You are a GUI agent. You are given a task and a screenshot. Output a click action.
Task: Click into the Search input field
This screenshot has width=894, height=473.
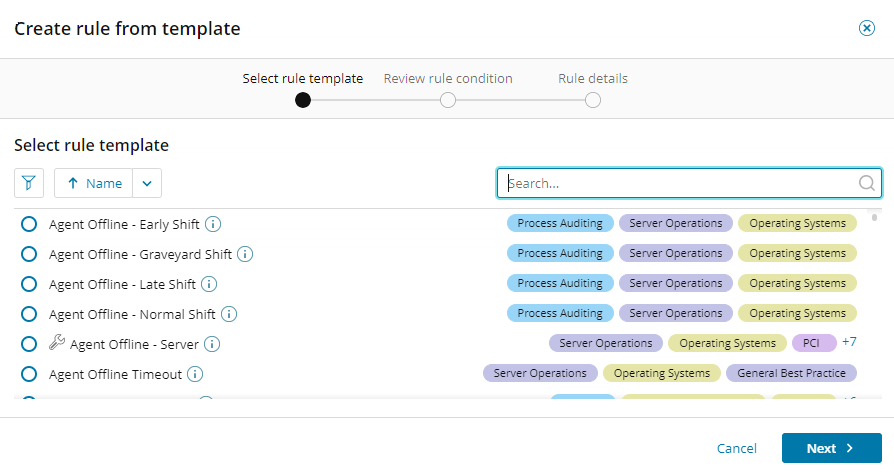680,183
